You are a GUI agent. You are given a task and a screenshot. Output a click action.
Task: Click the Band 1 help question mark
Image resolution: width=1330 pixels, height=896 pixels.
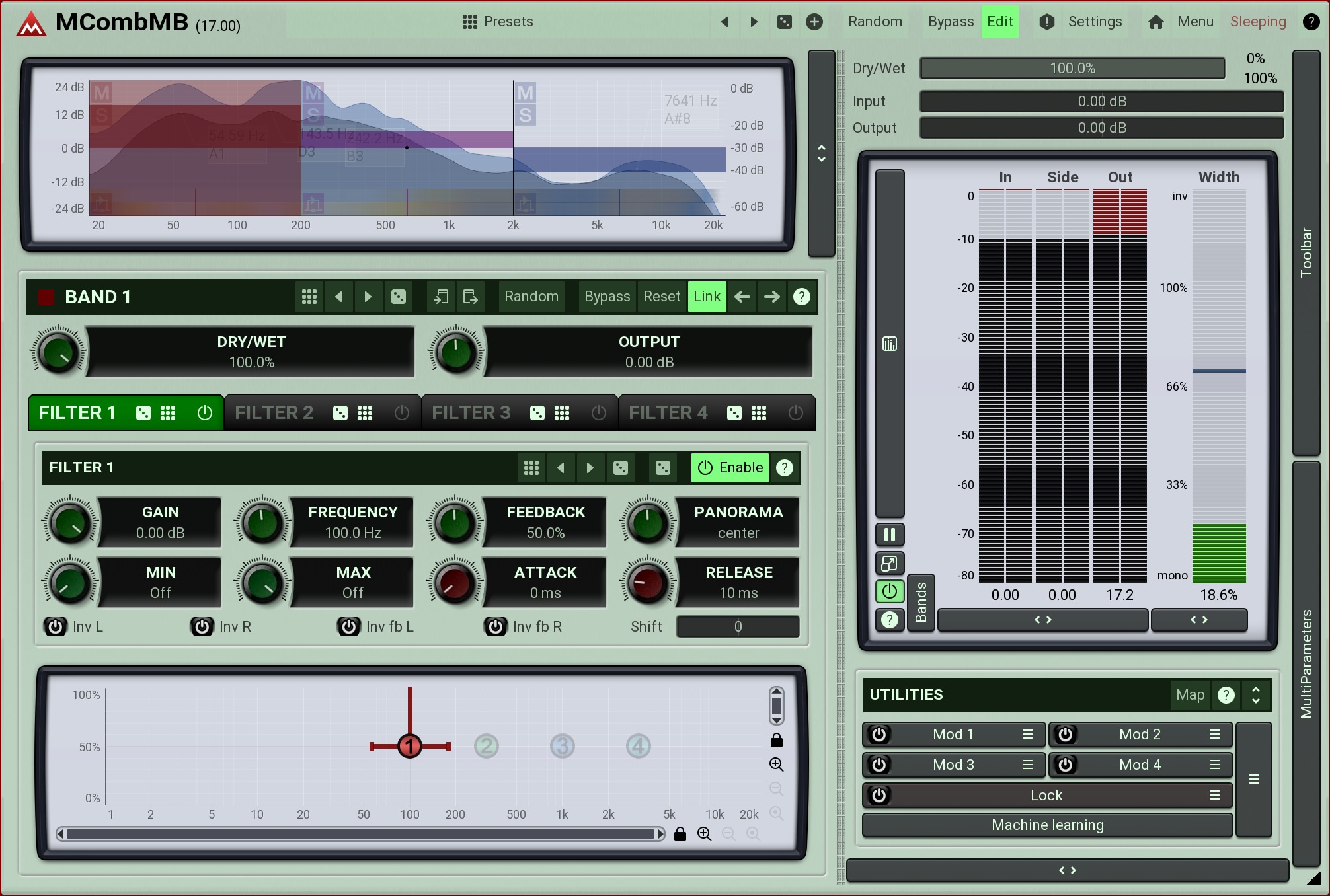click(x=801, y=297)
